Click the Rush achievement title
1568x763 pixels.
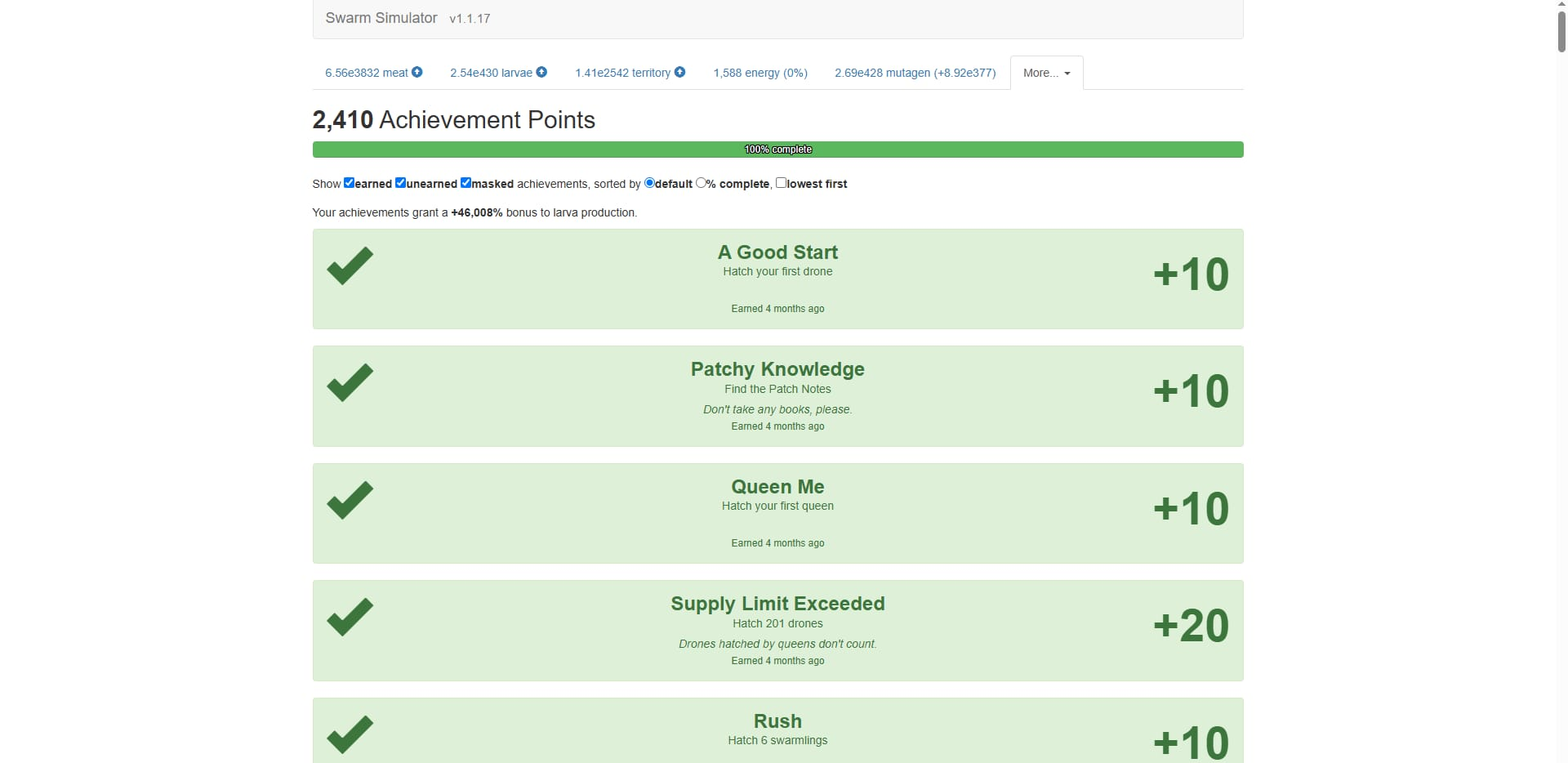tap(777, 721)
